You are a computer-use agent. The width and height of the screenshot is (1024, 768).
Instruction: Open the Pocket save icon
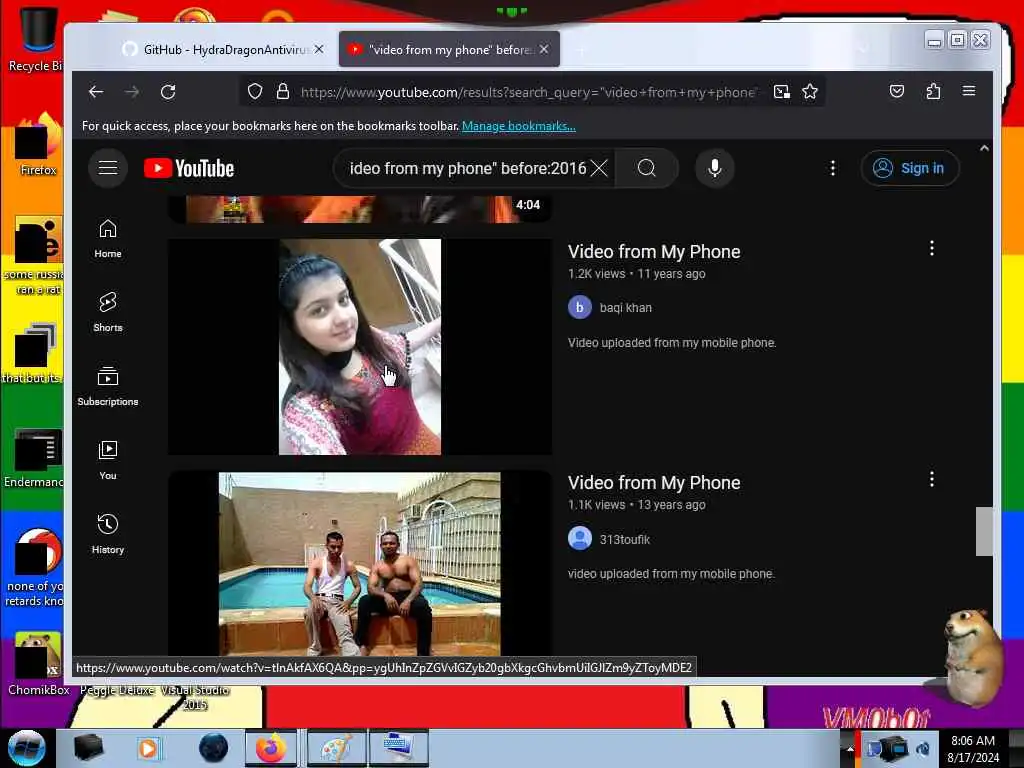(x=897, y=91)
